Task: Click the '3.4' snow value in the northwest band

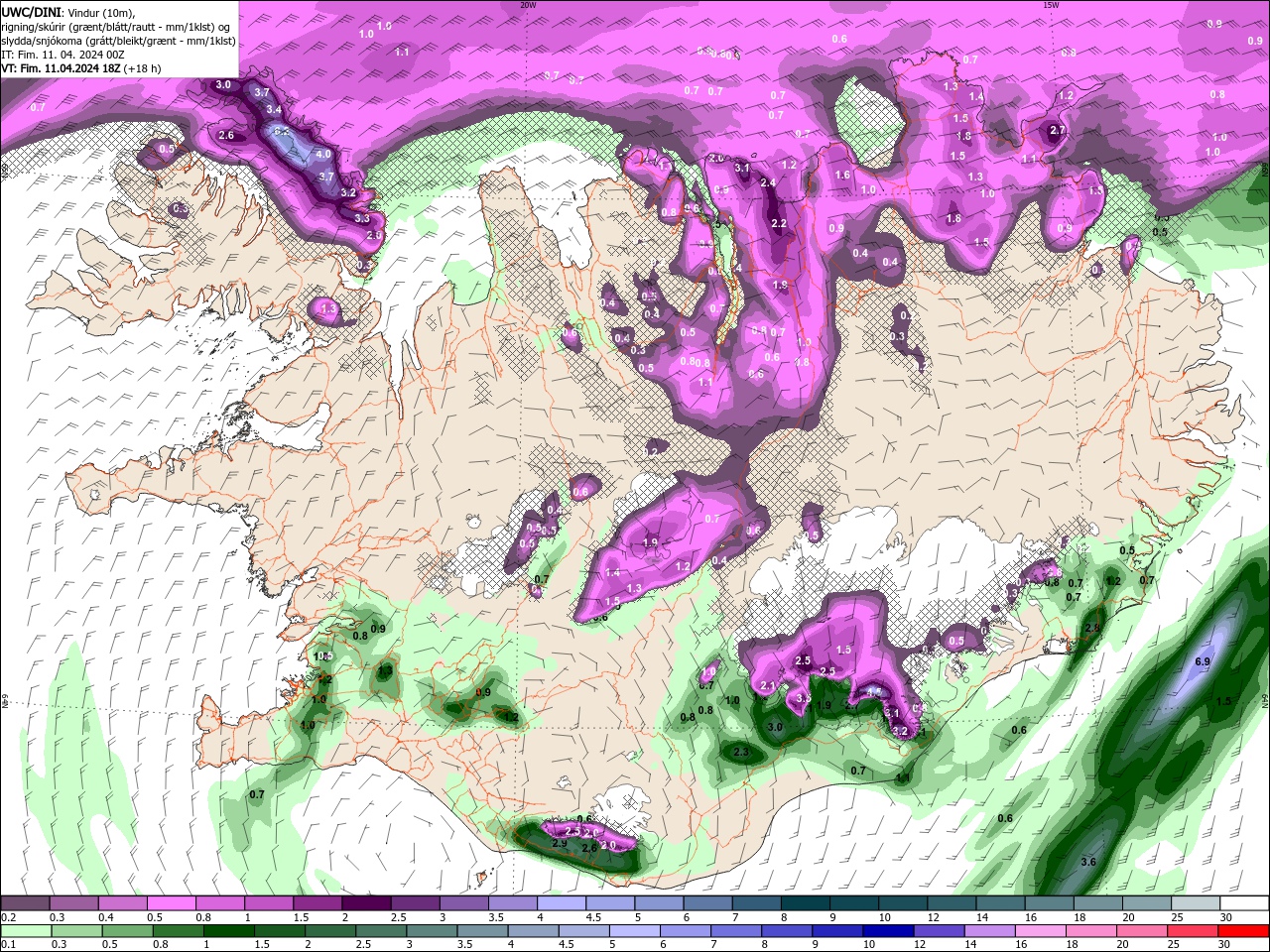Action: [x=274, y=109]
